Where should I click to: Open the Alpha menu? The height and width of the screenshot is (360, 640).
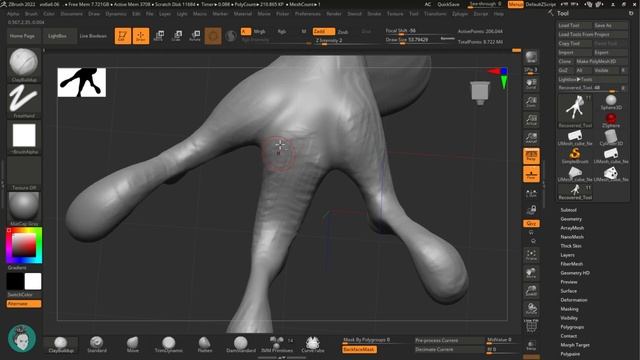[x=13, y=13]
